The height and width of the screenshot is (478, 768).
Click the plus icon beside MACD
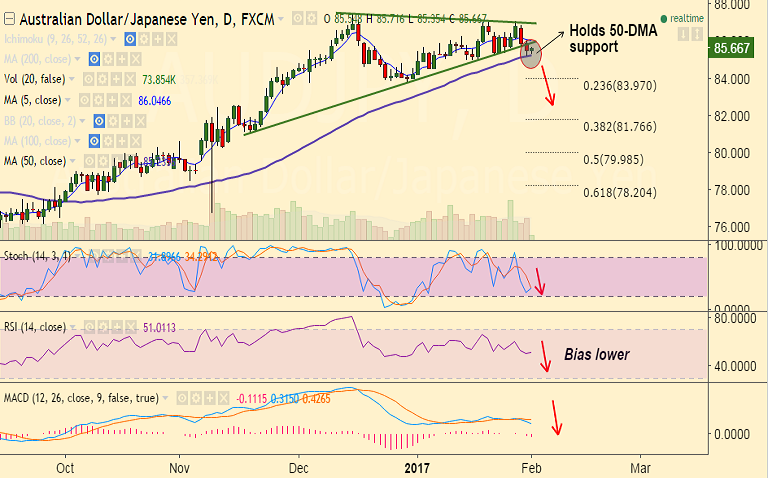(x=209, y=398)
